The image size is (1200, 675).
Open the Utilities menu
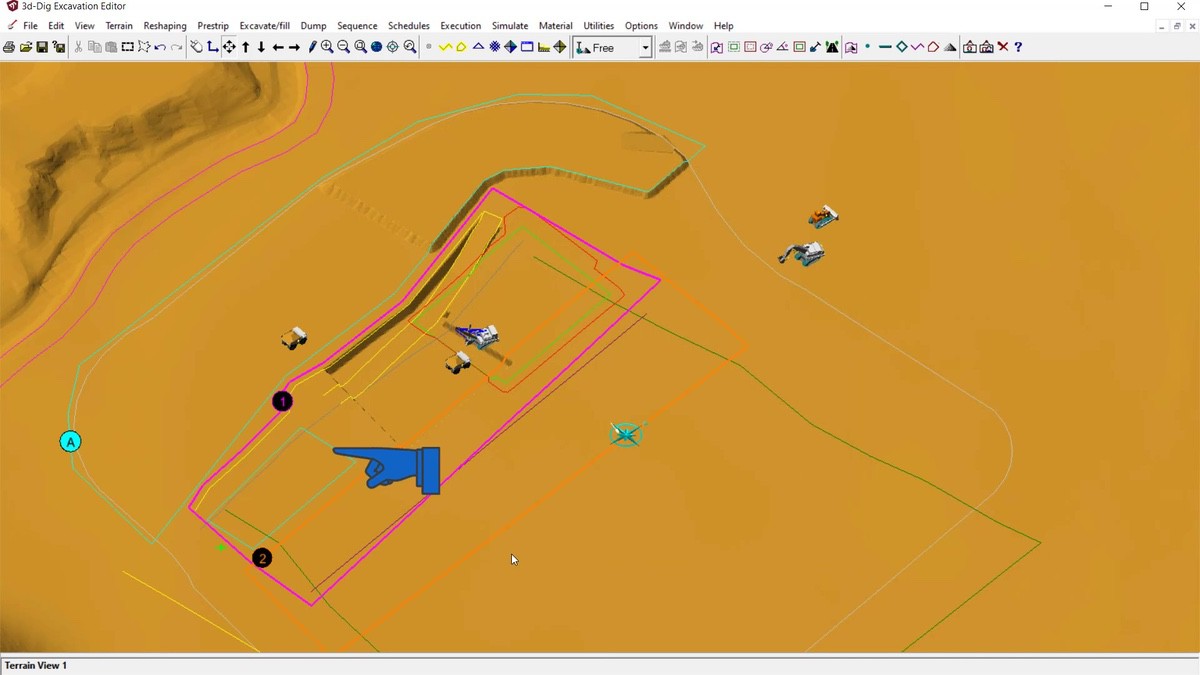tap(599, 26)
